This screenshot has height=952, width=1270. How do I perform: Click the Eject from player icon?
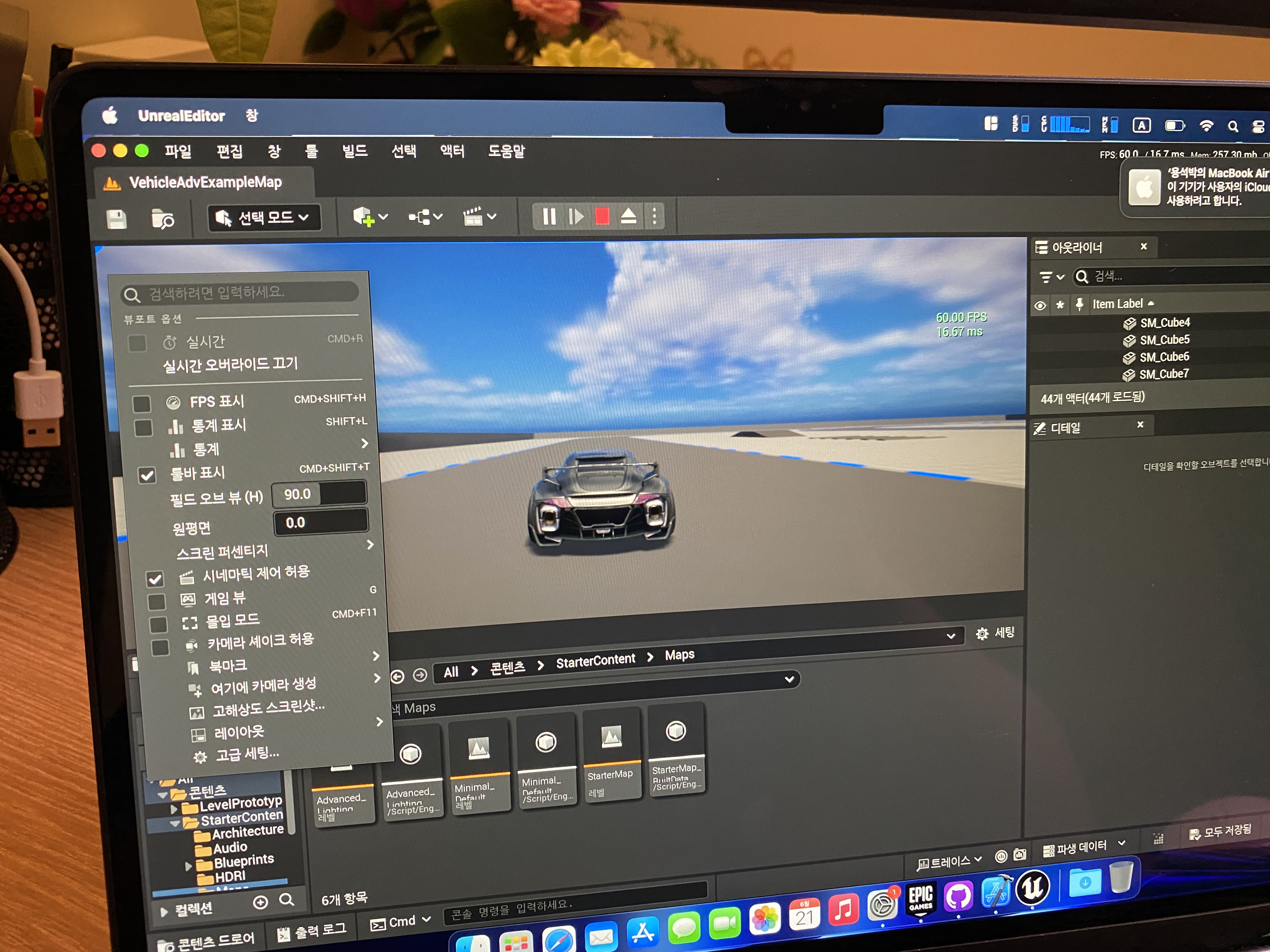[x=629, y=216]
